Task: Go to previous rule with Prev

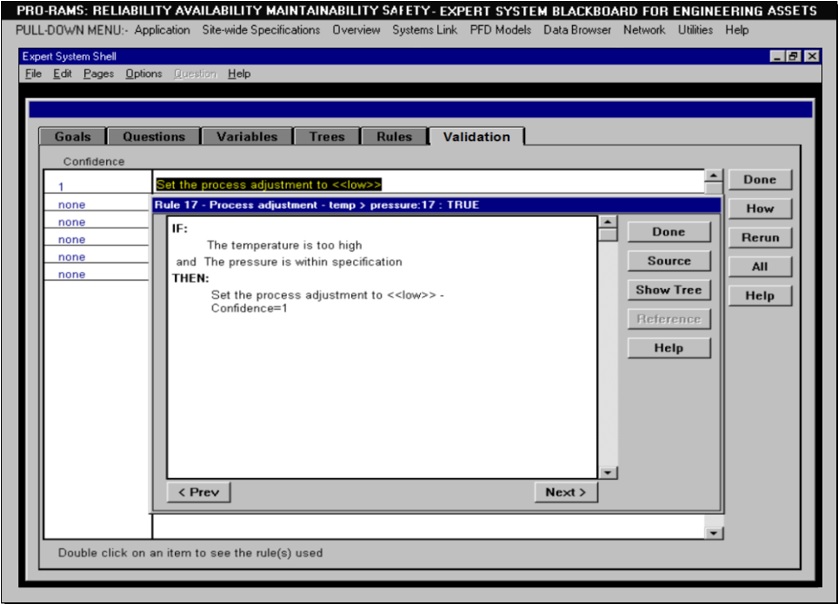Action: 199,492
